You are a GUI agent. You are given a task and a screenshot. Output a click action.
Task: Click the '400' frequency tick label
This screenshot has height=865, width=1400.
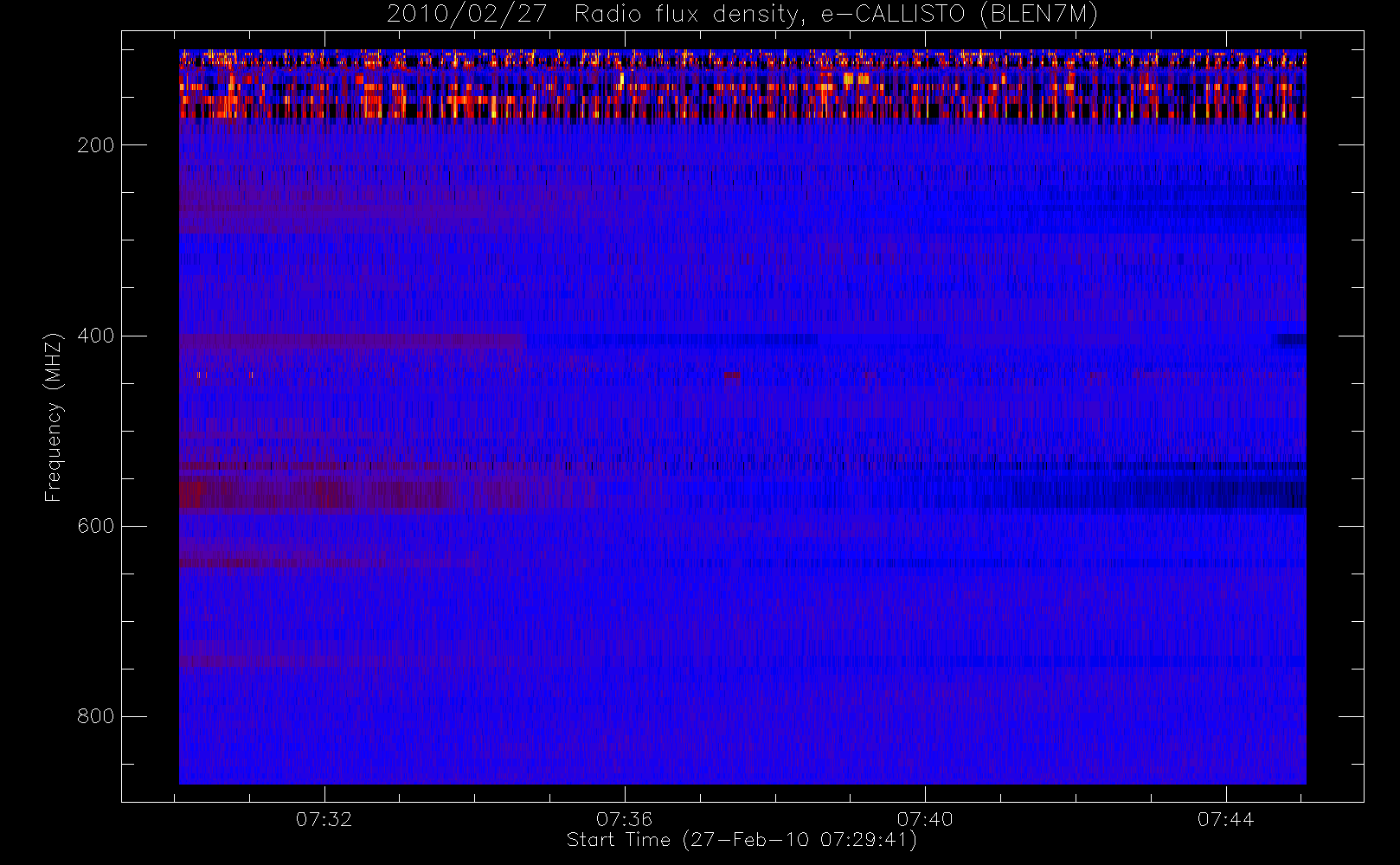pos(95,336)
